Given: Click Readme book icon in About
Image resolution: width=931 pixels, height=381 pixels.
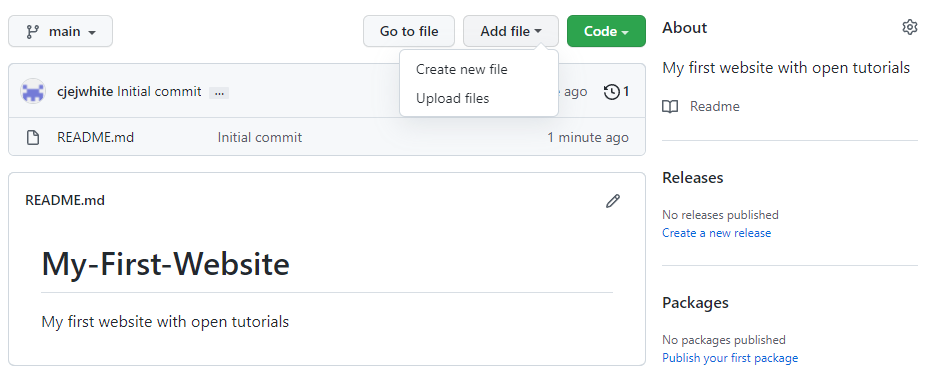Looking at the screenshot, I should pyautogui.click(x=670, y=107).
